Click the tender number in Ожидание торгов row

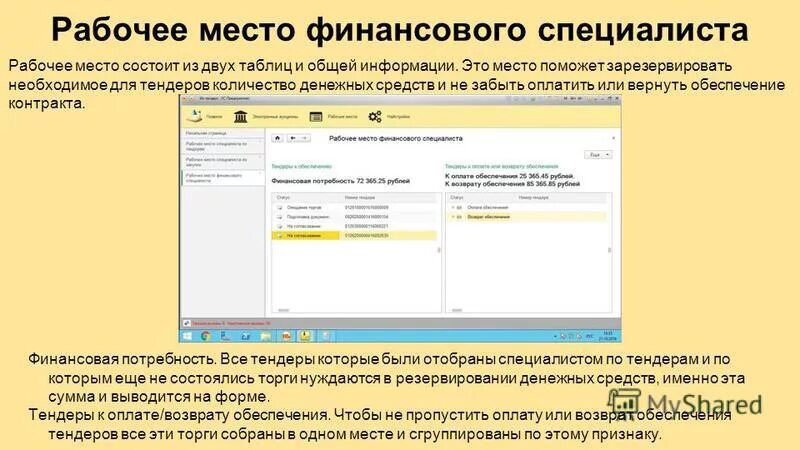(367, 208)
